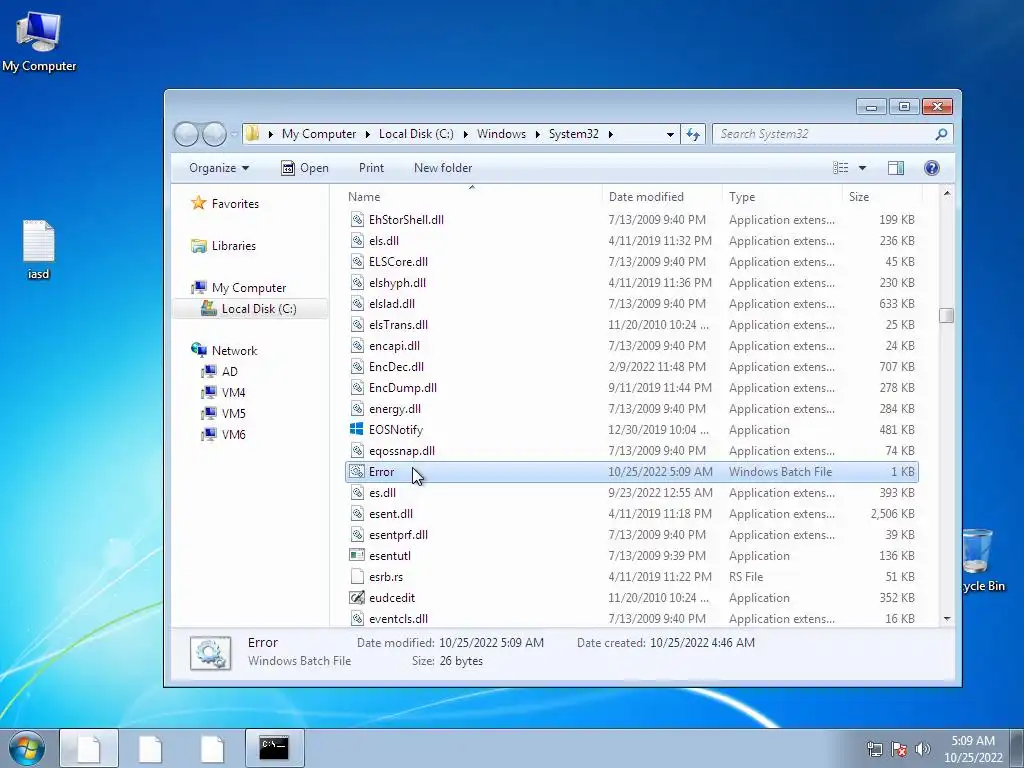
Task: Sort by the Type column header
Action: click(782, 197)
